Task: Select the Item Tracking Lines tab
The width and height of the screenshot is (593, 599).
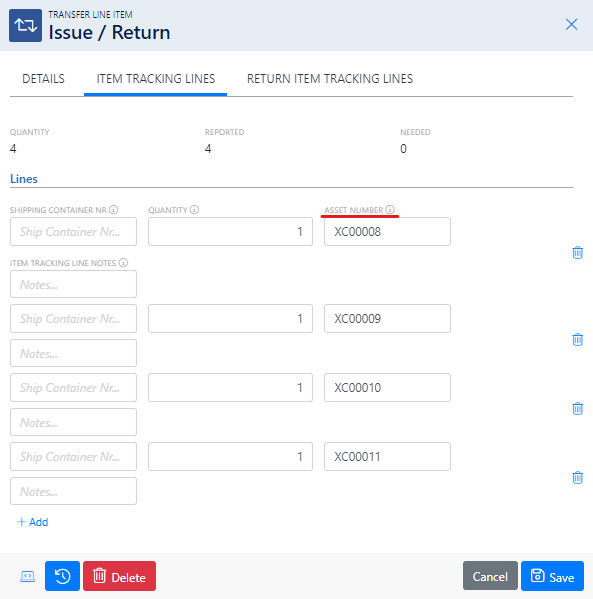Action: [156, 79]
